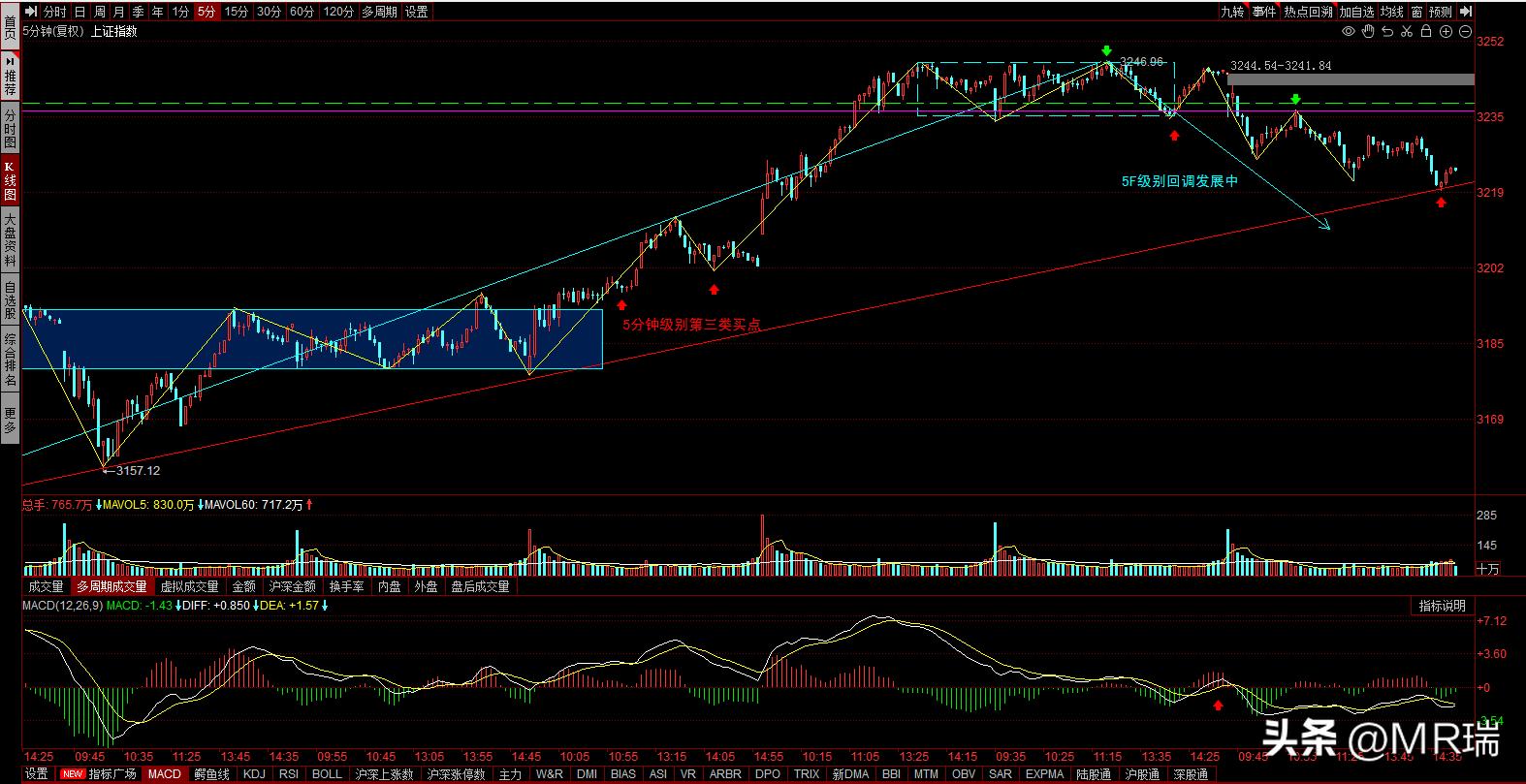Select the 120分 timeframe
This screenshot has height=784, width=1526.
coord(338,12)
